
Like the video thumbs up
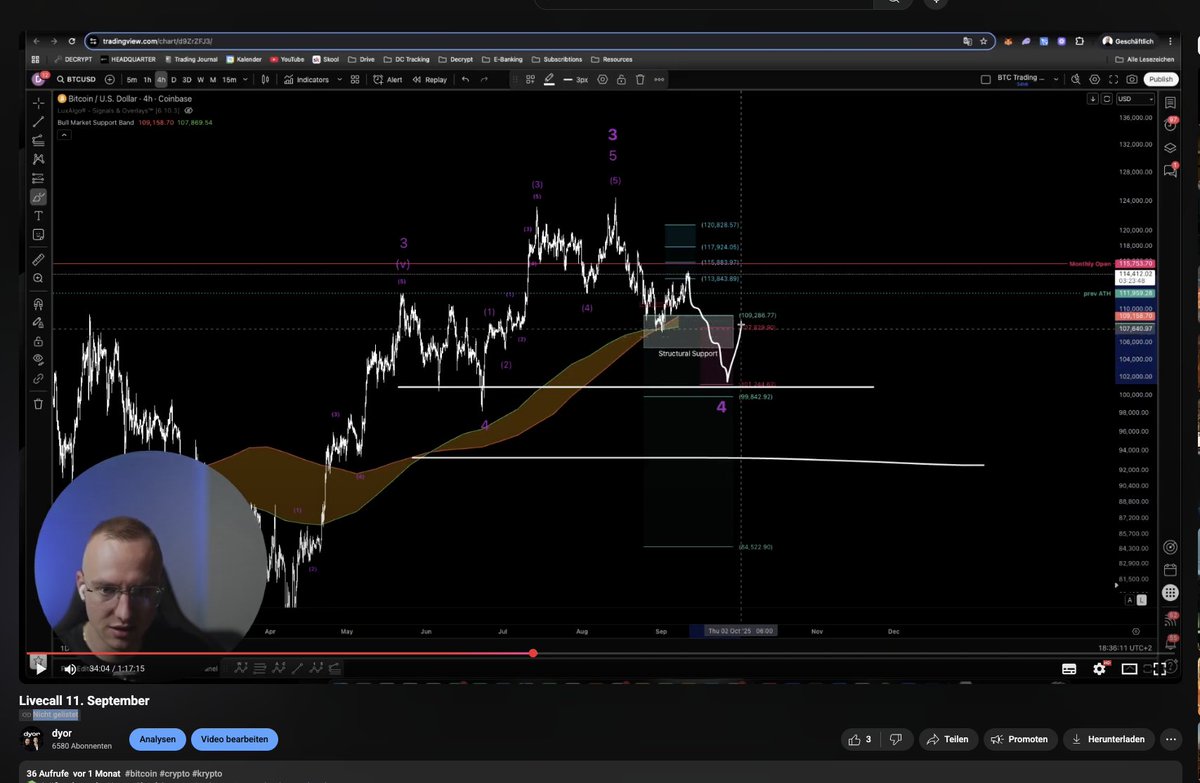tap(860, 739)
